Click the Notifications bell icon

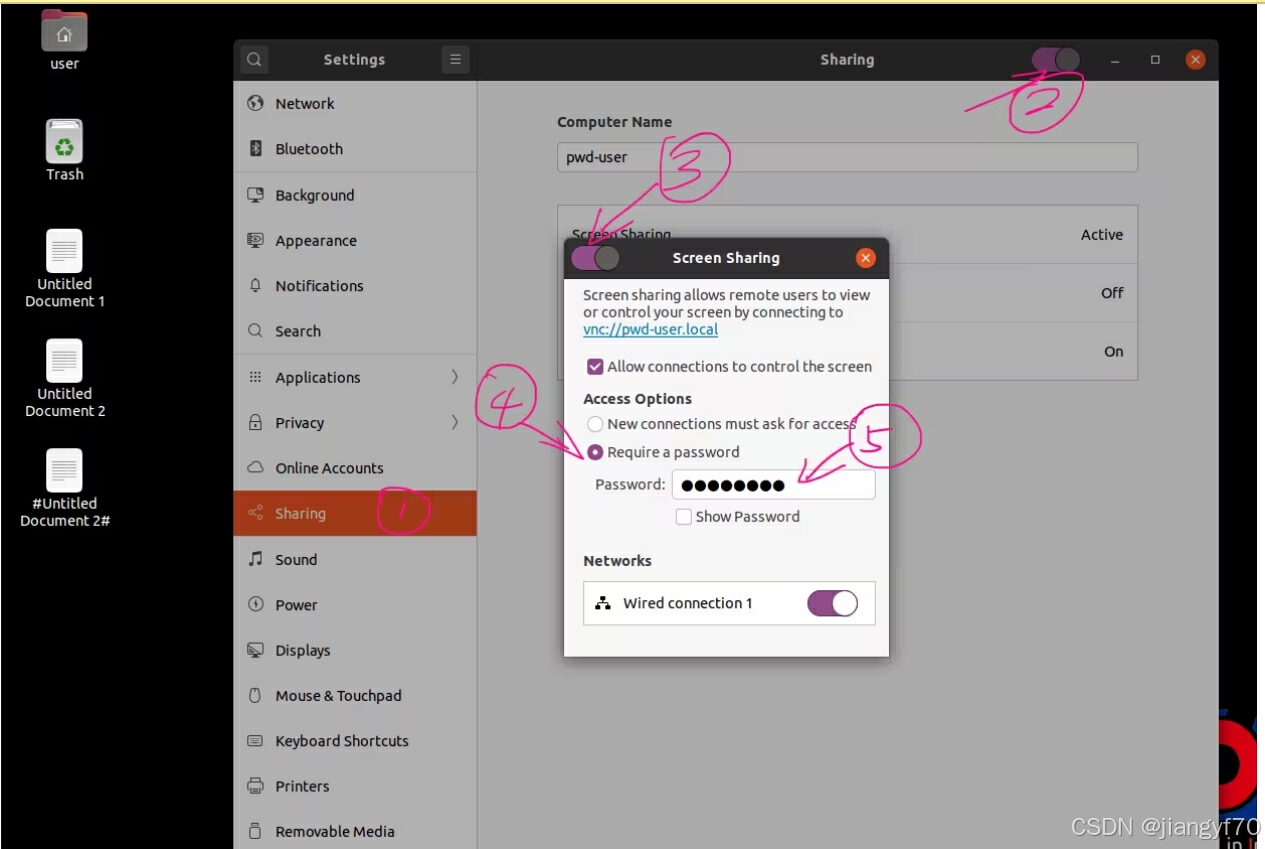click(255, 285)
